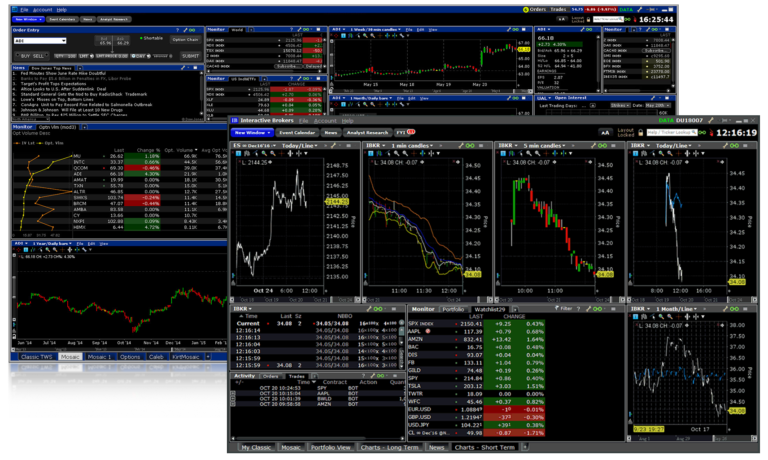Viewport: 768px width, 460px height.
Task: Toggle group link on IBKR 1 min candles chart
Action: 470,145
